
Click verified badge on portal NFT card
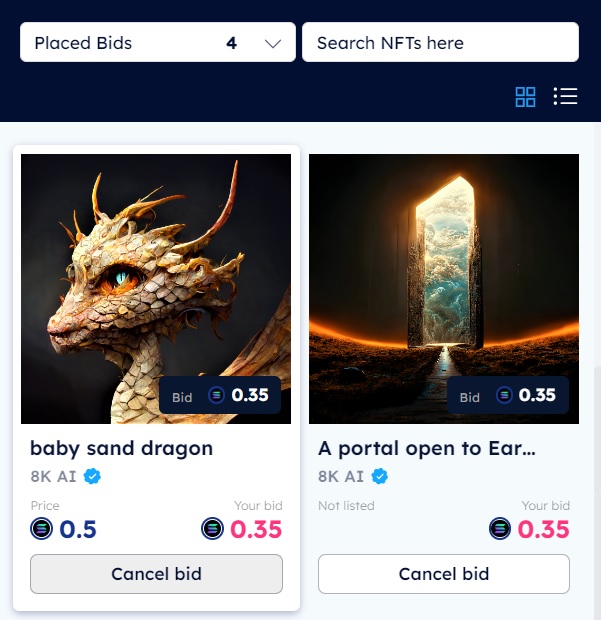point(380,476)
